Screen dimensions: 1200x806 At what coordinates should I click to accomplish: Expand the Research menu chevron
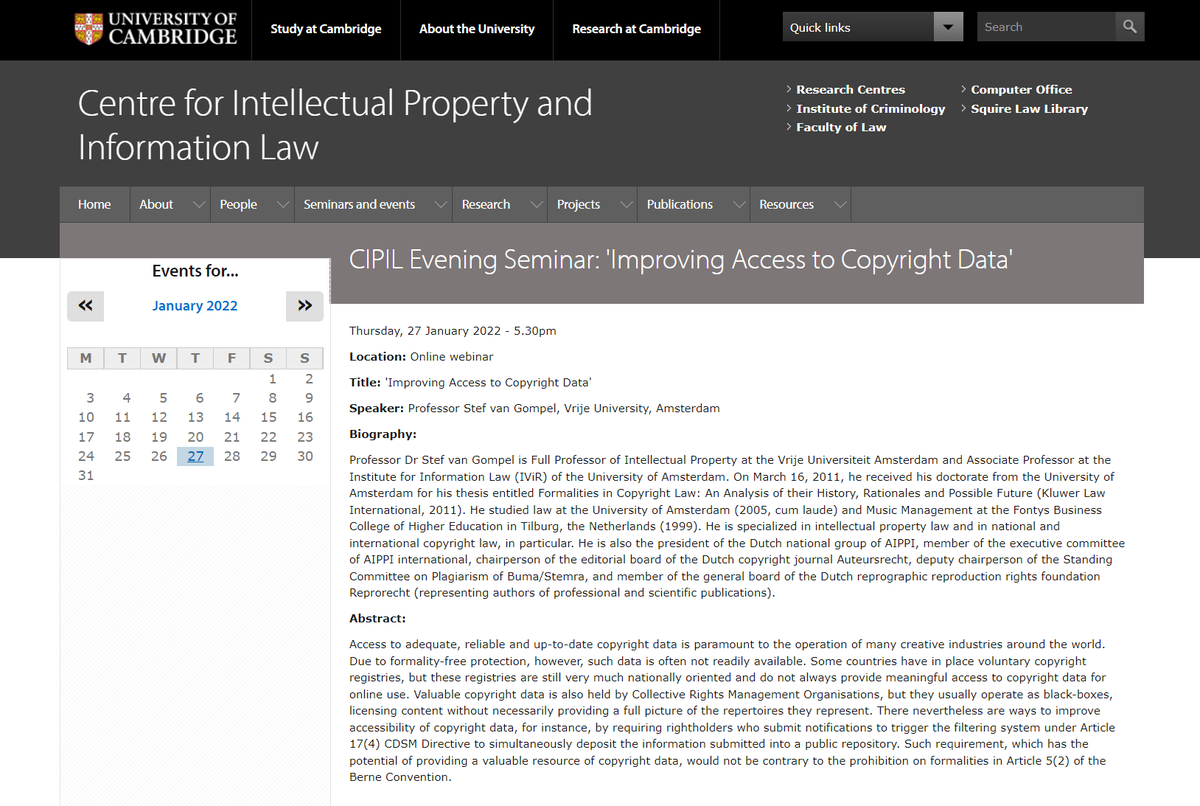coord(535,204)
